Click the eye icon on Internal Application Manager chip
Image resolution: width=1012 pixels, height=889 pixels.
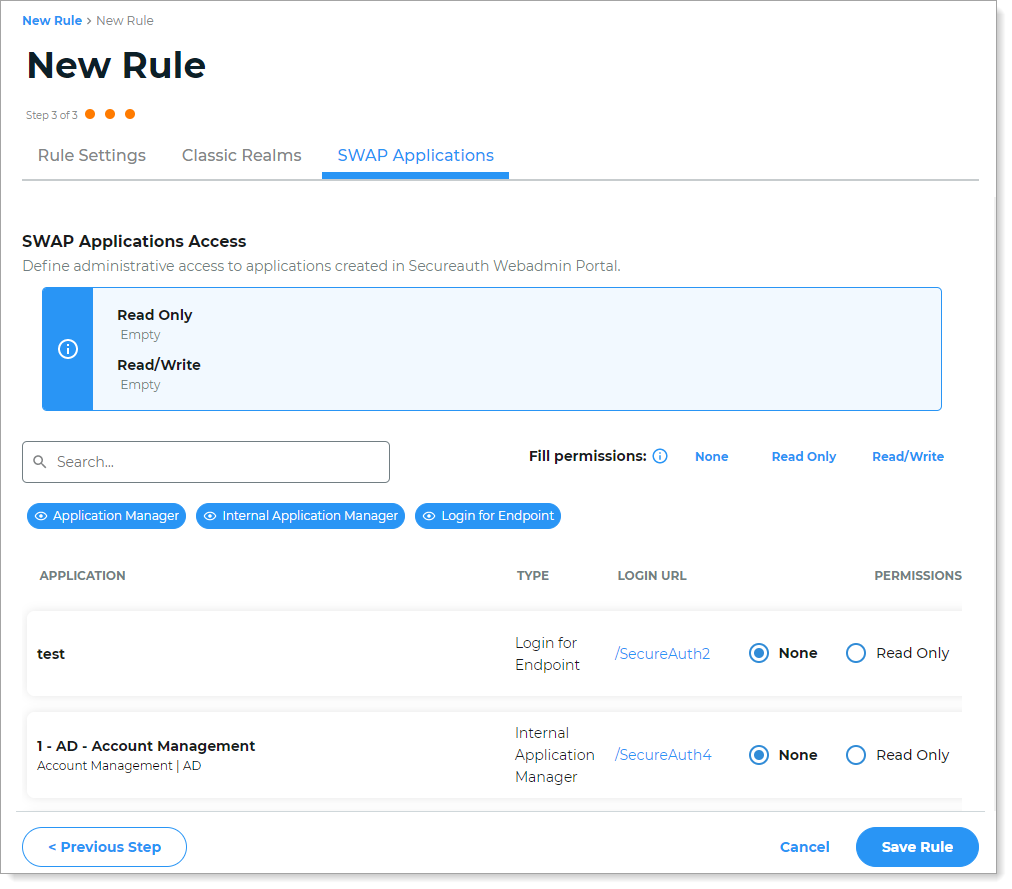(x=208, y=516)
